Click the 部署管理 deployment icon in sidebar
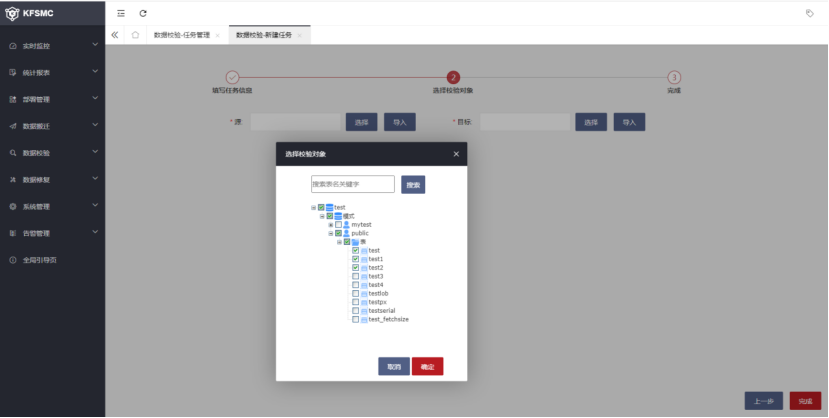Image resolution: width=829 pixels, height=418 pixels. (x=13, y=99)
